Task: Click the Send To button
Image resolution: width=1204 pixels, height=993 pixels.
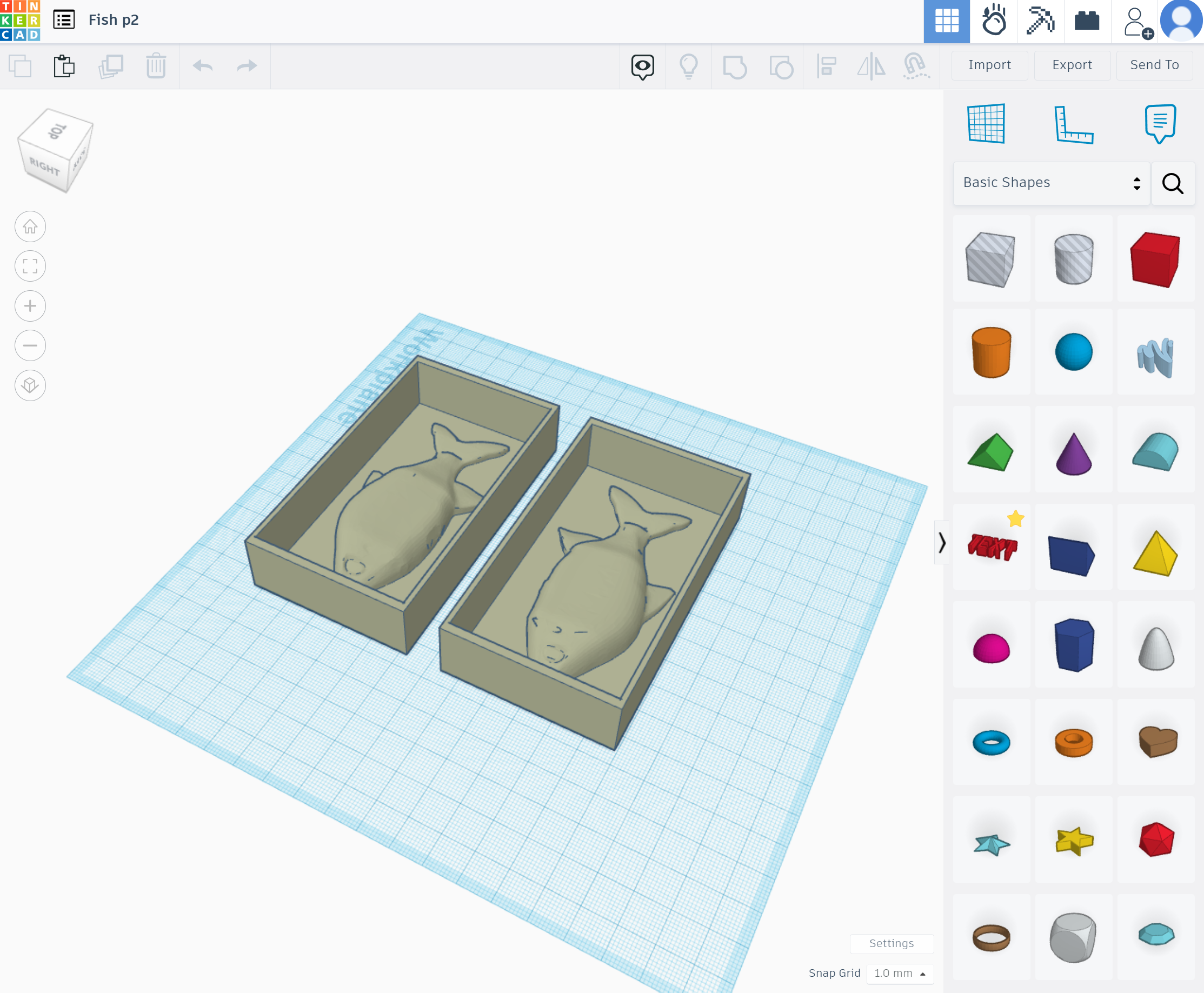Action: tap(1154, 65)
